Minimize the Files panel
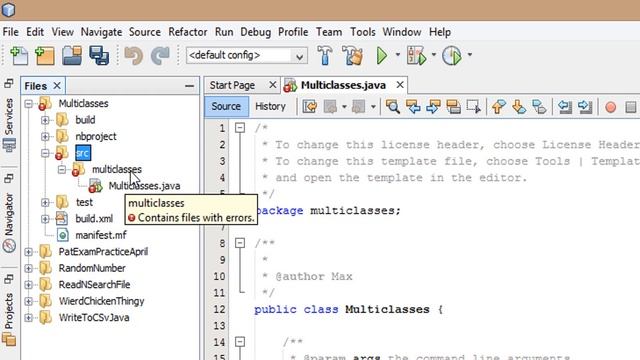Screen dimensions: 640x360 pos(189,86)
